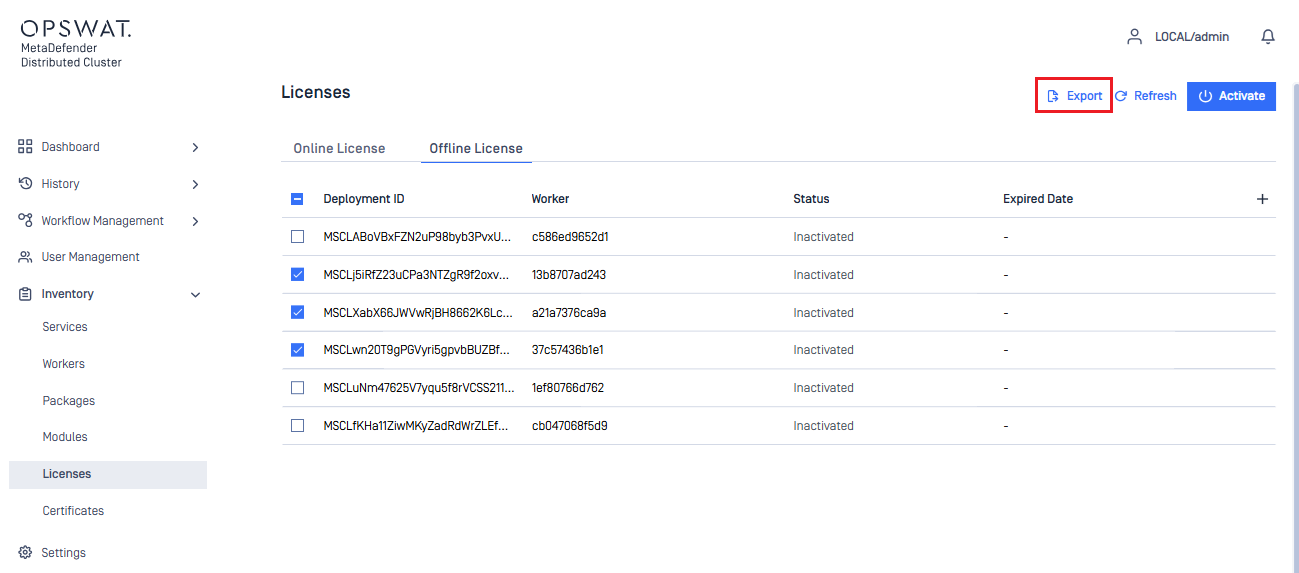This screenshot has height=573, width=1299.
Task: Click the Dashboard grid icon
Action: (x=26, y=147)
